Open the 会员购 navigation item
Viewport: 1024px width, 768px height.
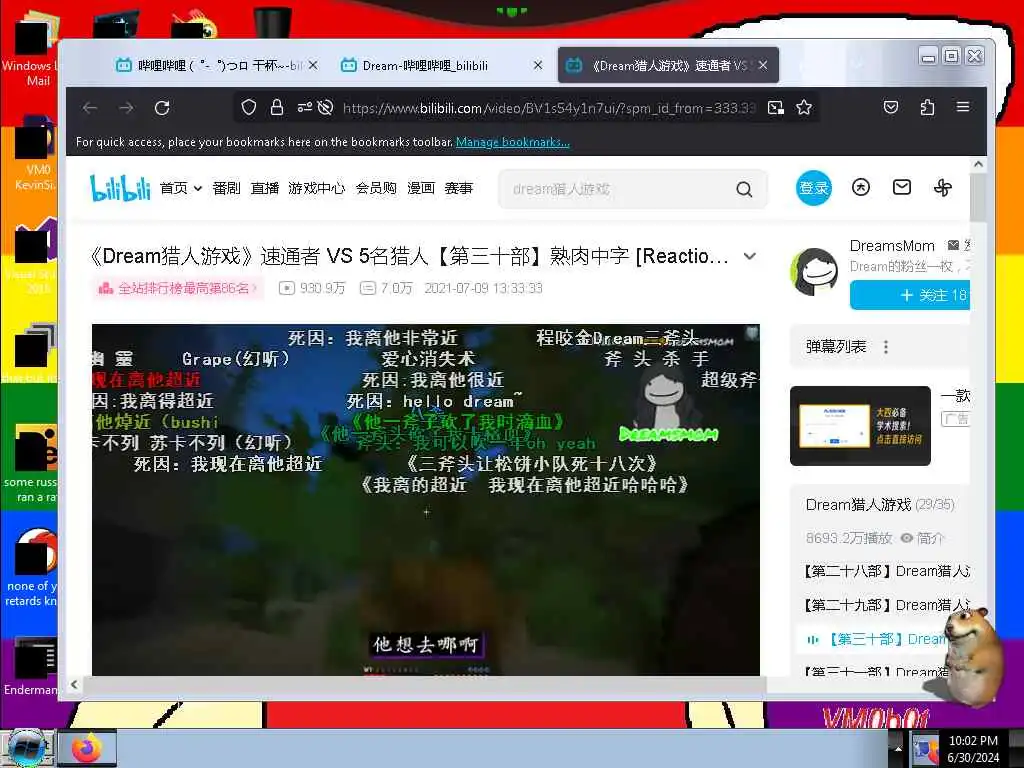tap(376, 188)
